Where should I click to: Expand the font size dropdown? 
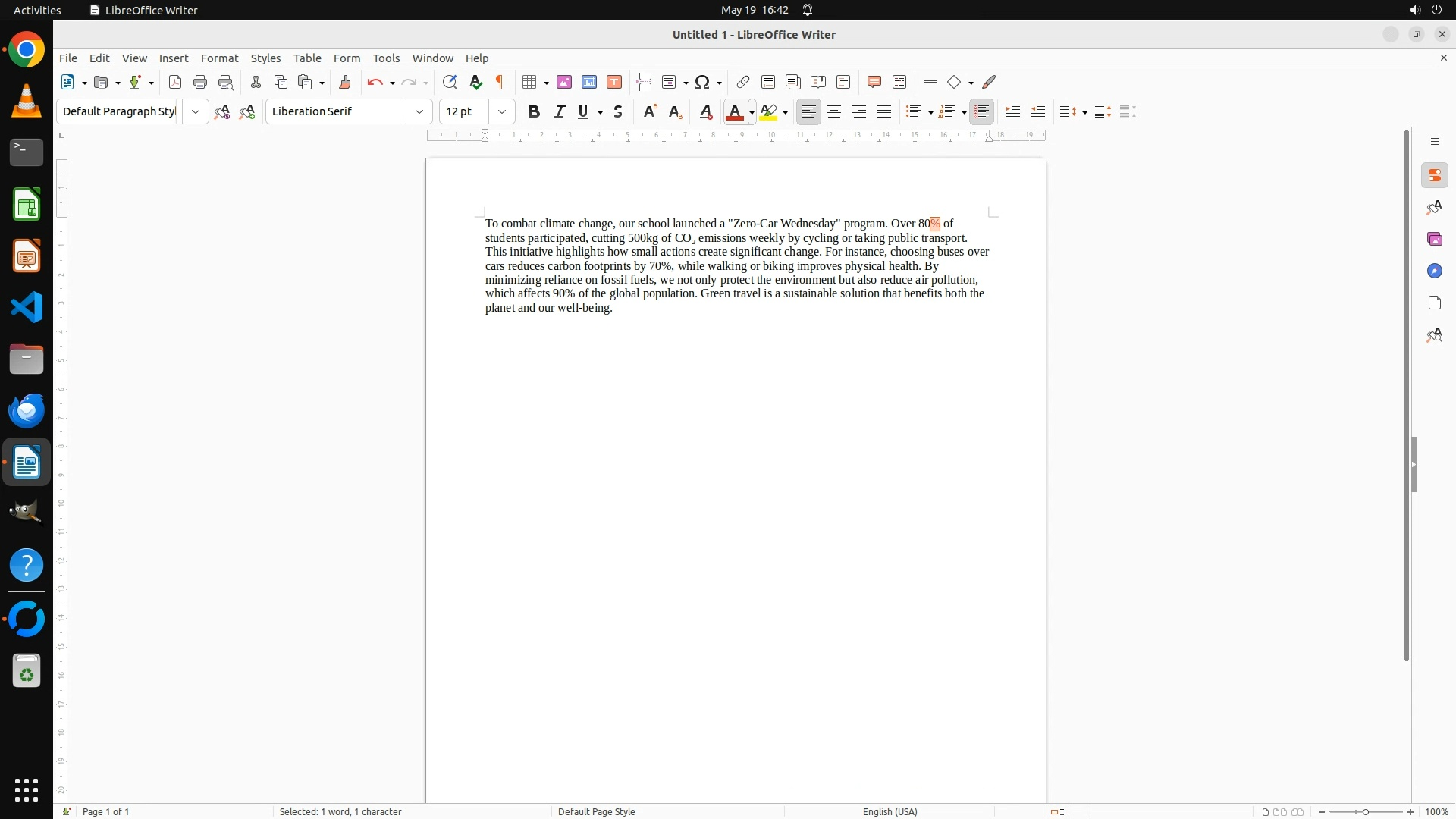tap(501, 111)
